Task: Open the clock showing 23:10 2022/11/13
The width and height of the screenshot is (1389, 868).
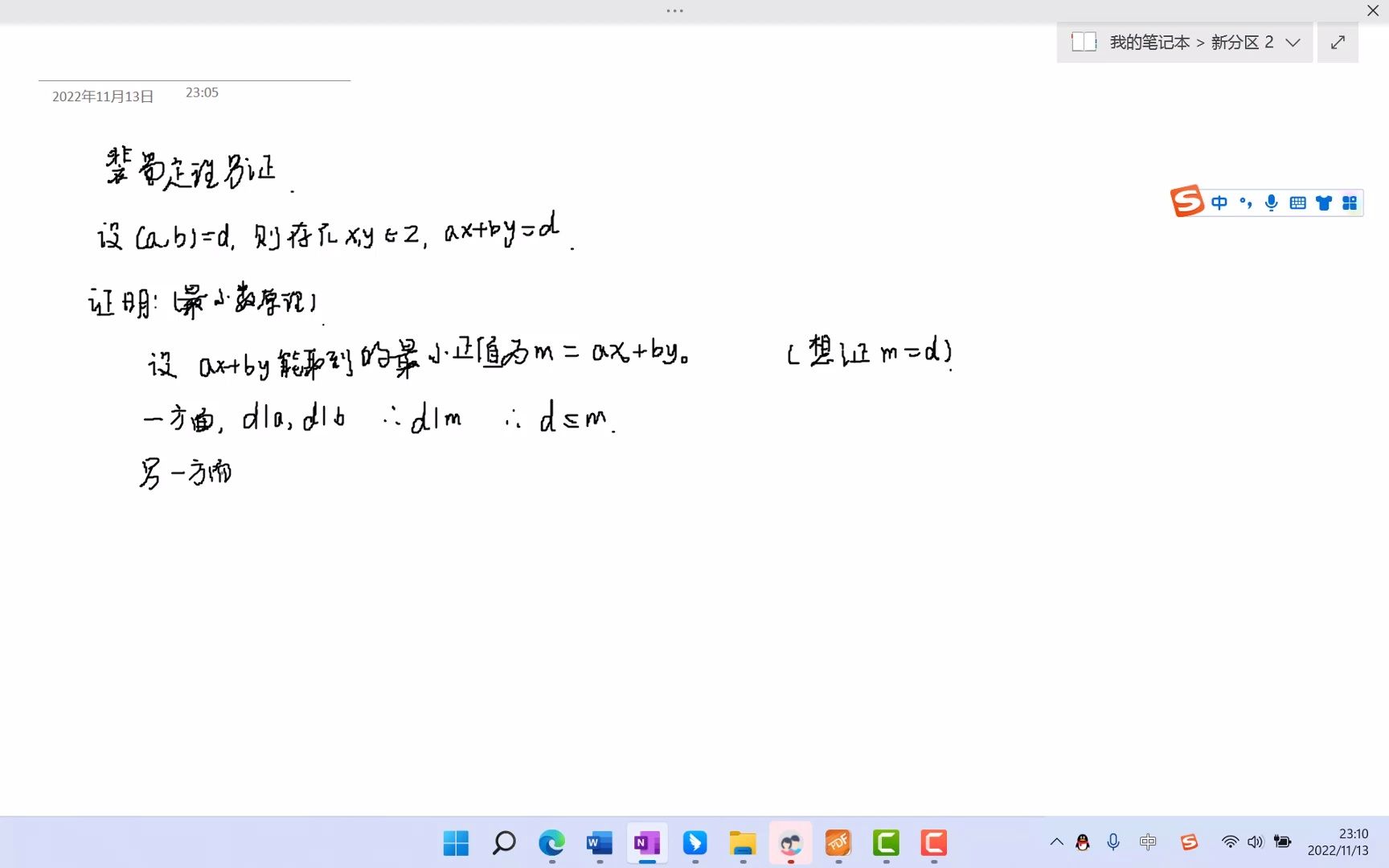Action: click(1338, 842)
